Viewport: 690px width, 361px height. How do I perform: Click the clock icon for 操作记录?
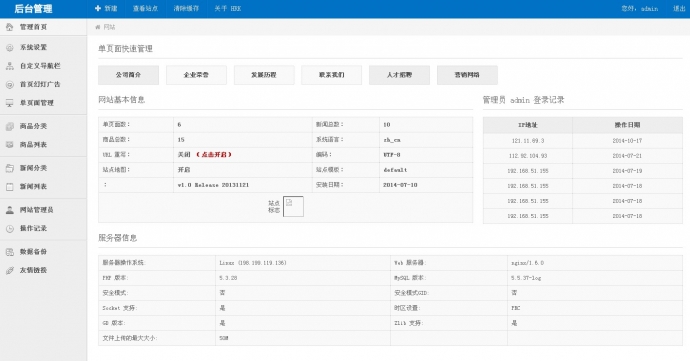10,228
